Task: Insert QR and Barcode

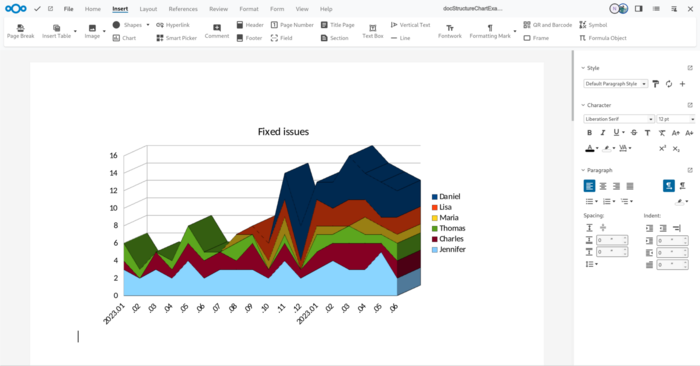Action: tap(547, 25)
